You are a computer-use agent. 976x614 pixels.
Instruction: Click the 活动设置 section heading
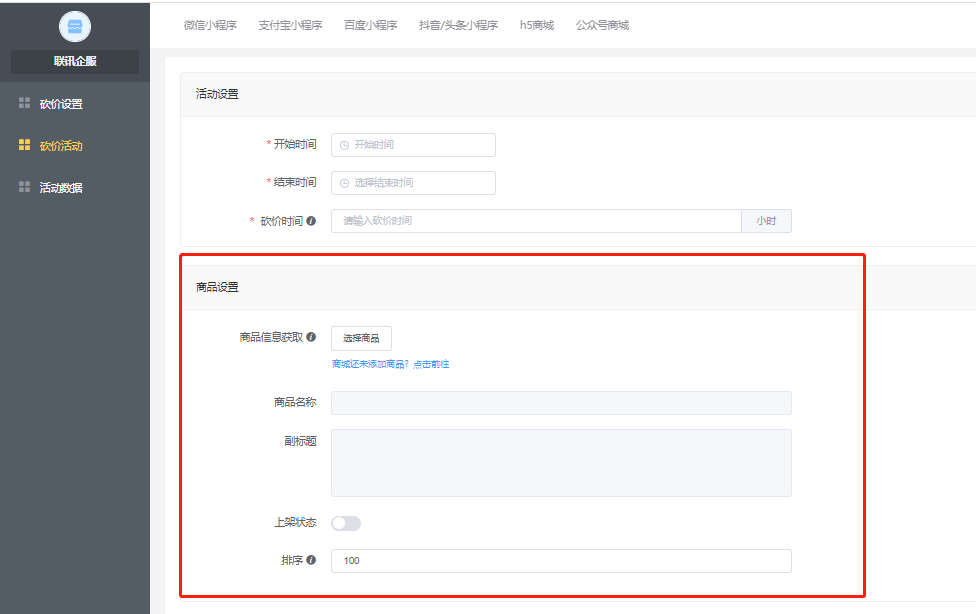(217, 94)
